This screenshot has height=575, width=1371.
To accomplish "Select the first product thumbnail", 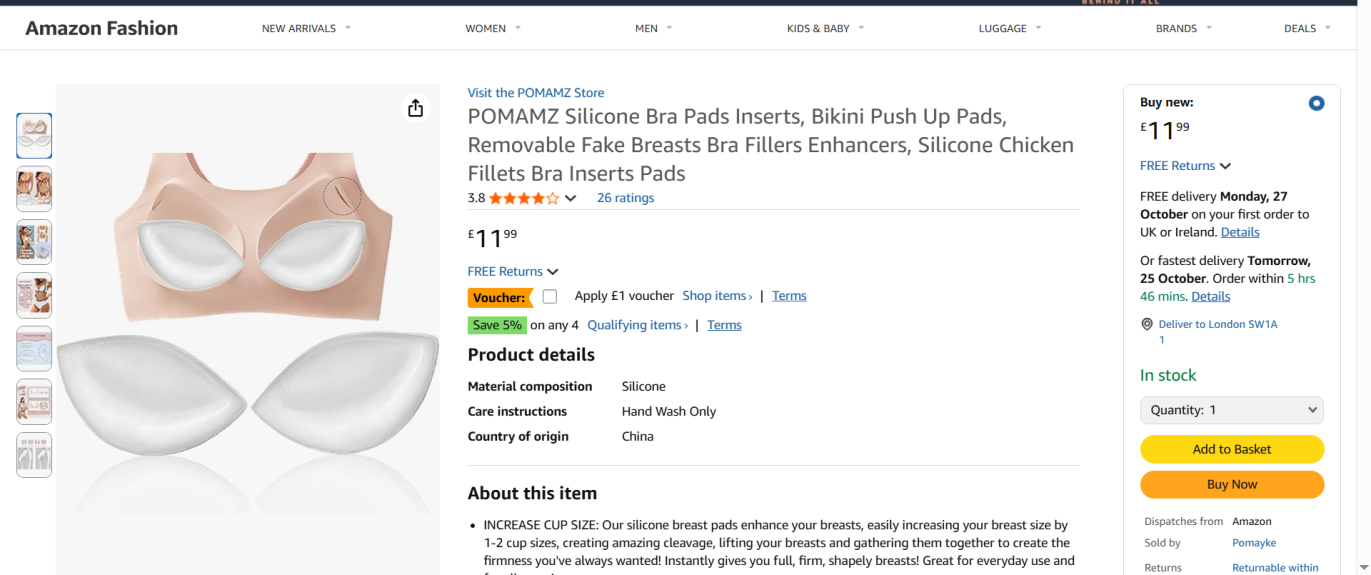I will 34,136.
